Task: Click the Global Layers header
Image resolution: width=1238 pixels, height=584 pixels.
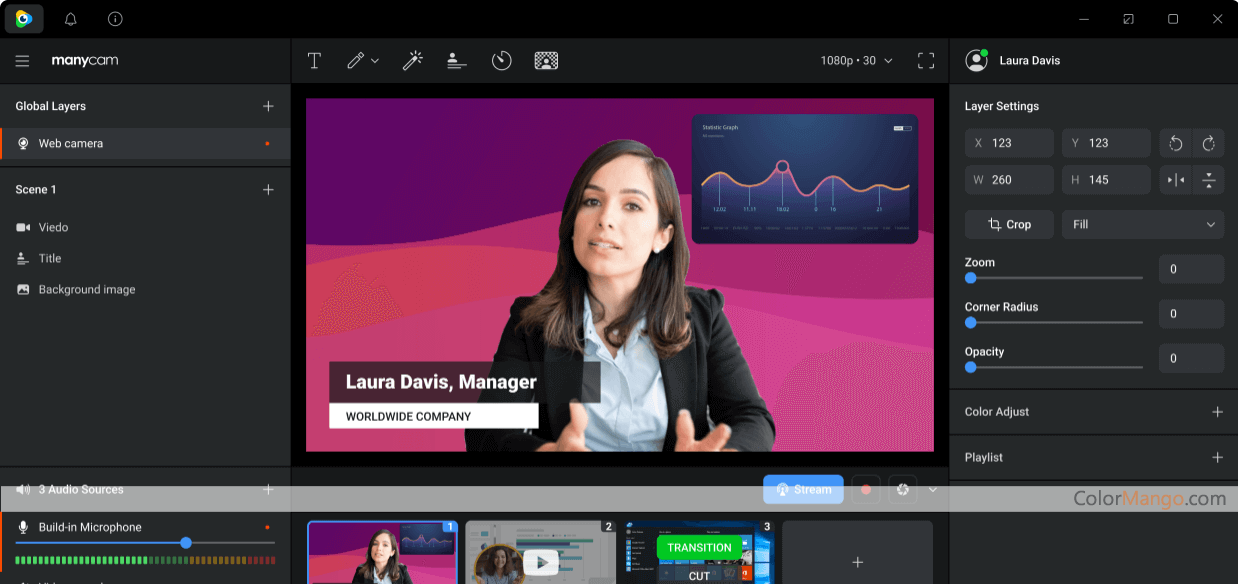Action: pos(51,106)
